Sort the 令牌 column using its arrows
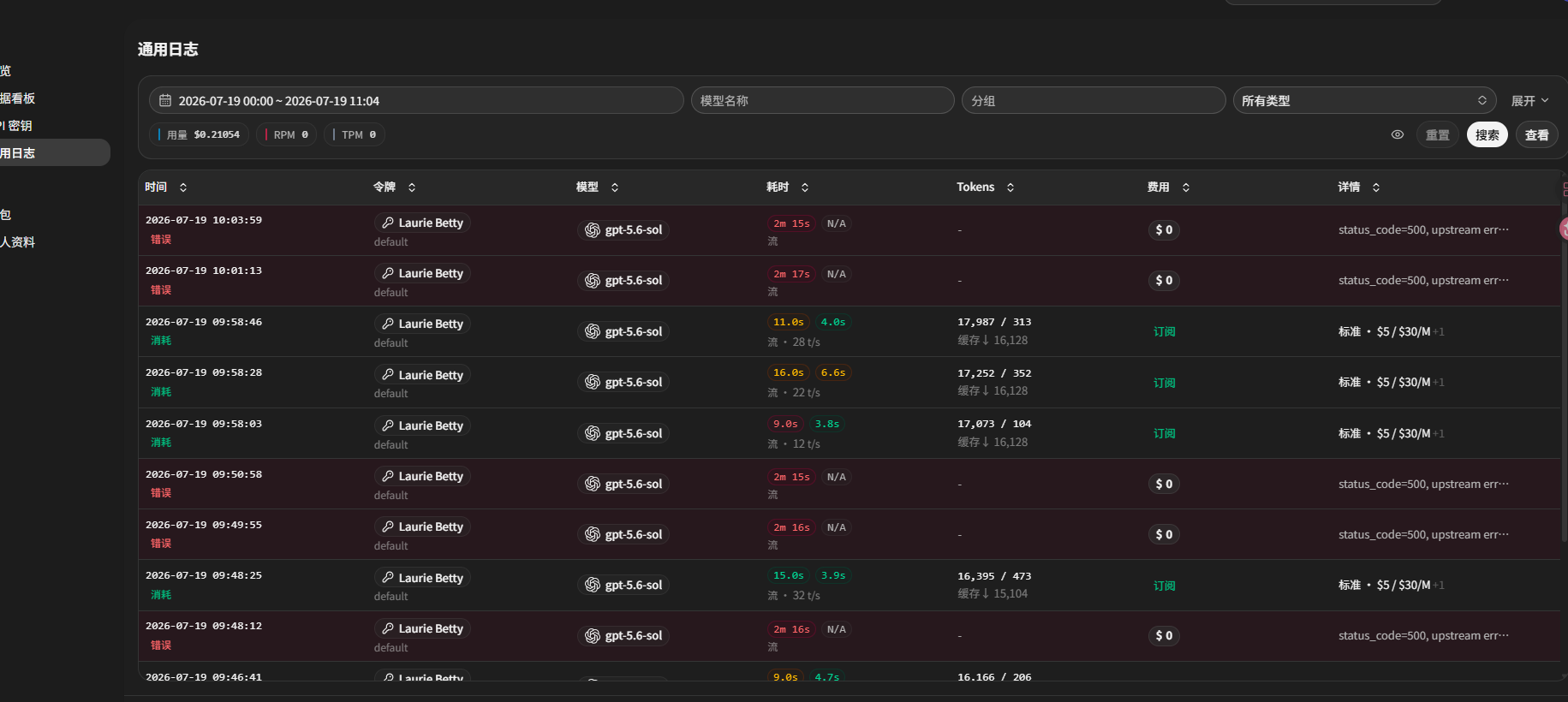 pyautogui.click(x=412, y=187)
